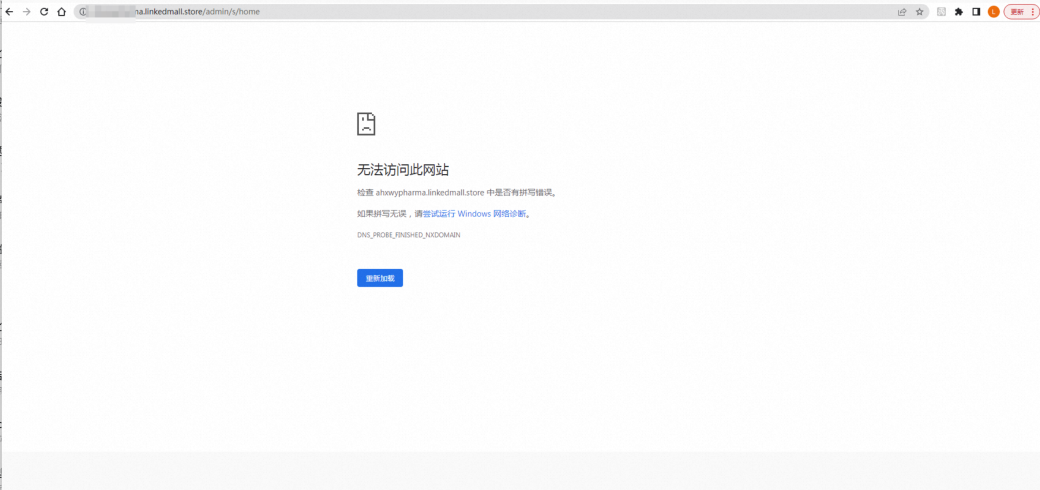Viewport: 1040px width, 490px height.
Task: Click the forward navigation arrow
Action: (x=27, y=12)
